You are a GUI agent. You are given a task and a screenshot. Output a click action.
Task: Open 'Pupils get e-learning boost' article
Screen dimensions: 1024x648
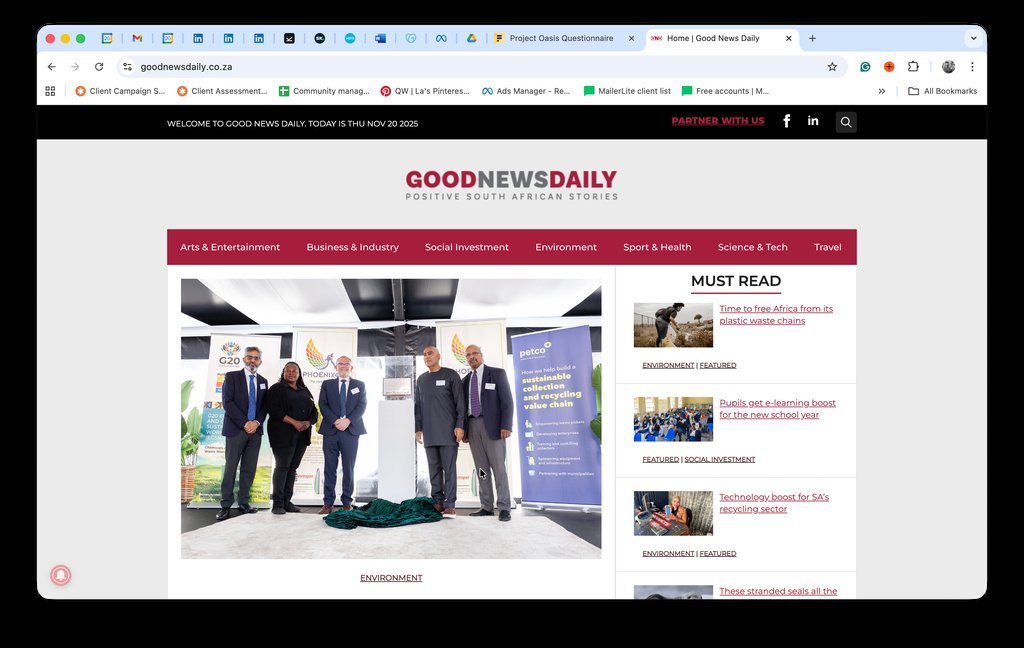coord(777,409)
